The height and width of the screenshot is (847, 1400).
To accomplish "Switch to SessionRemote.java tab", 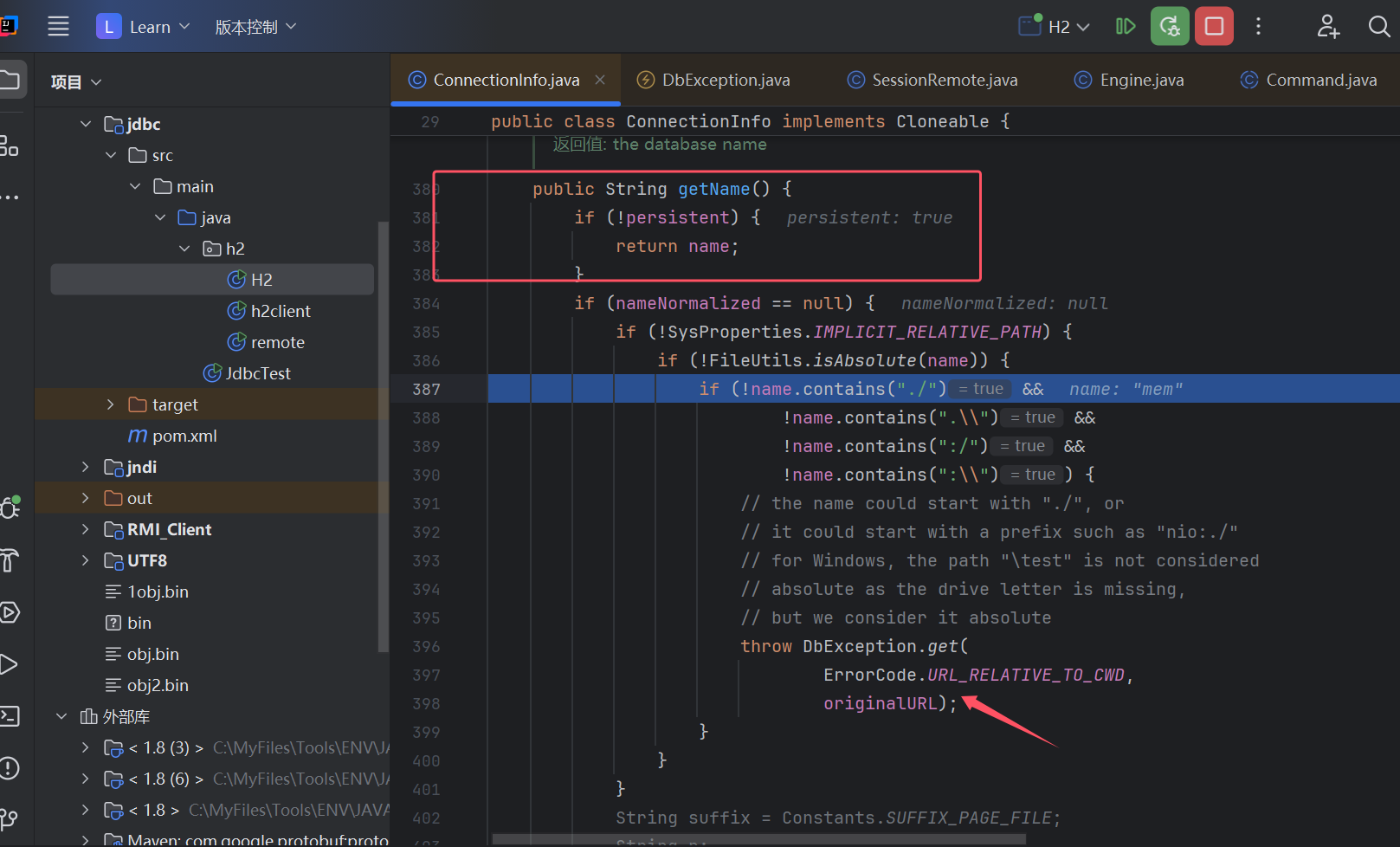I will pos(932,80).
